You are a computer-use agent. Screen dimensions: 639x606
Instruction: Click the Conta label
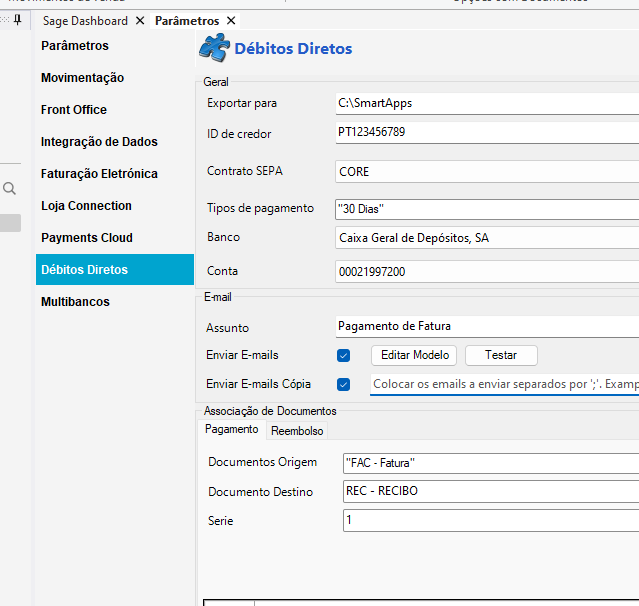click(x=222, y=271)
